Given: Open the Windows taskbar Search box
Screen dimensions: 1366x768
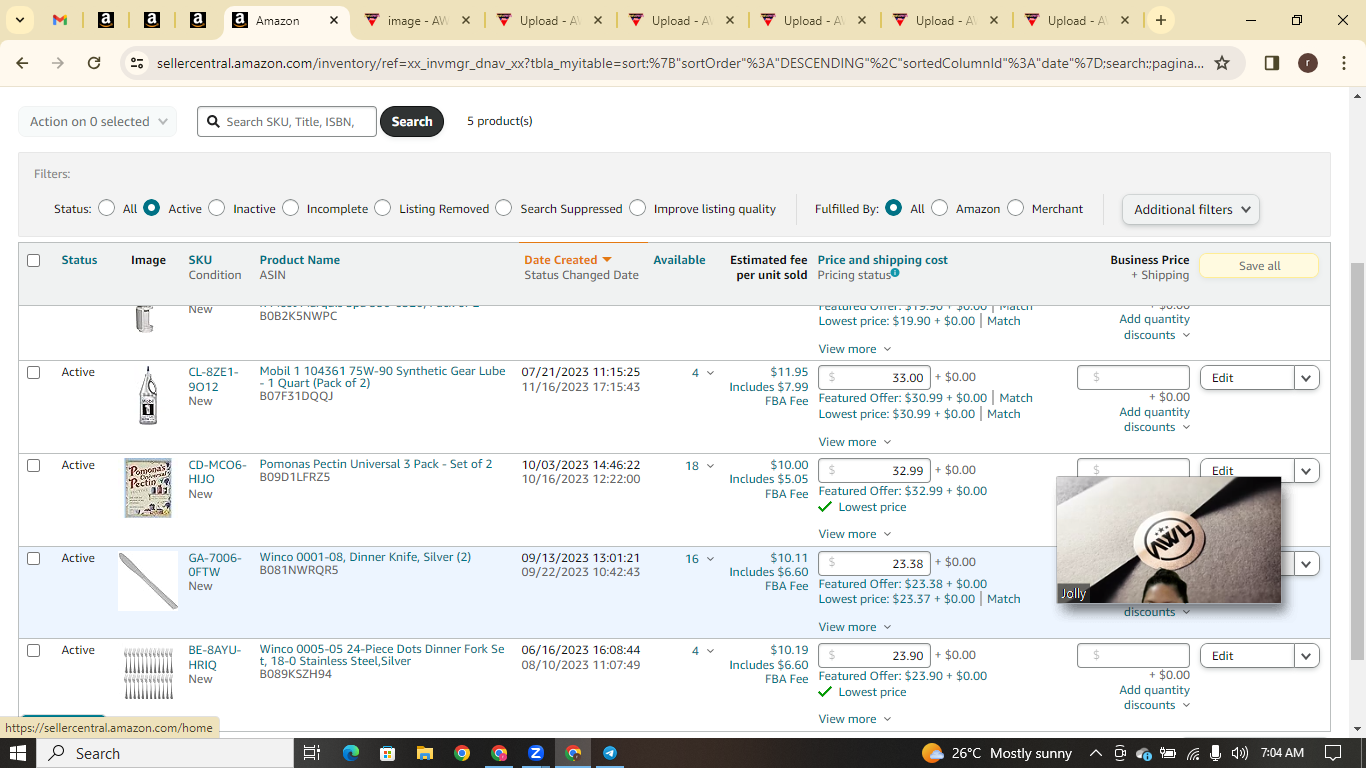Looking at the screenshot, I should 165,753.
